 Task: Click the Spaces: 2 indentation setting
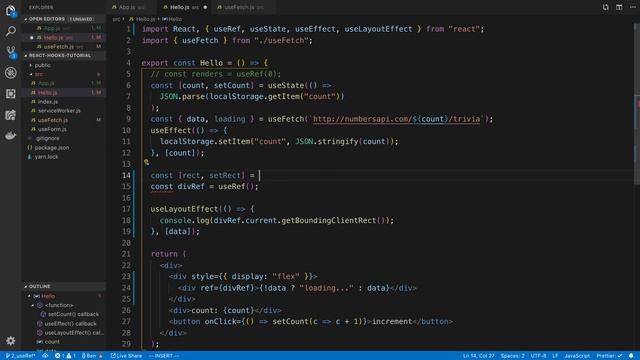(512, 356)
